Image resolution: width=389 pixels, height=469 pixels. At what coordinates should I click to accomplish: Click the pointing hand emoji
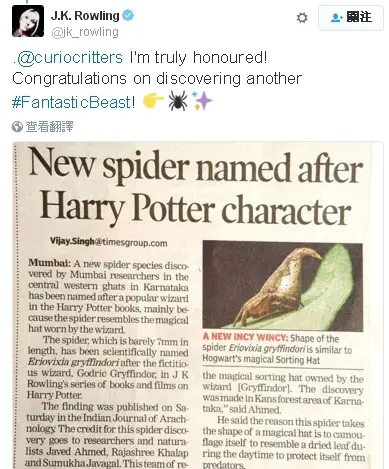click(153, 101)
